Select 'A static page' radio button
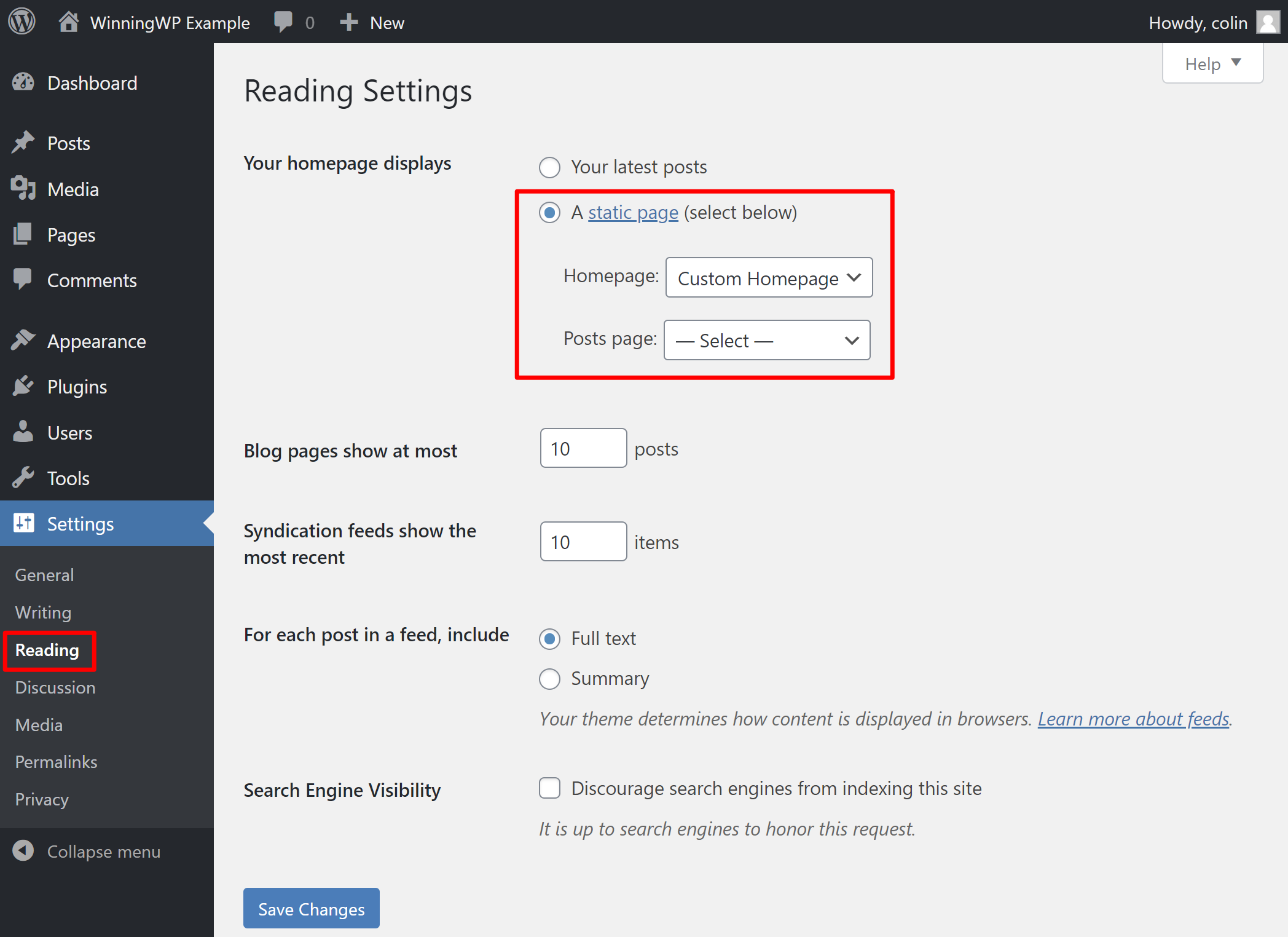This screenshot has height=937, width=1288. click(x=550, y=211)
